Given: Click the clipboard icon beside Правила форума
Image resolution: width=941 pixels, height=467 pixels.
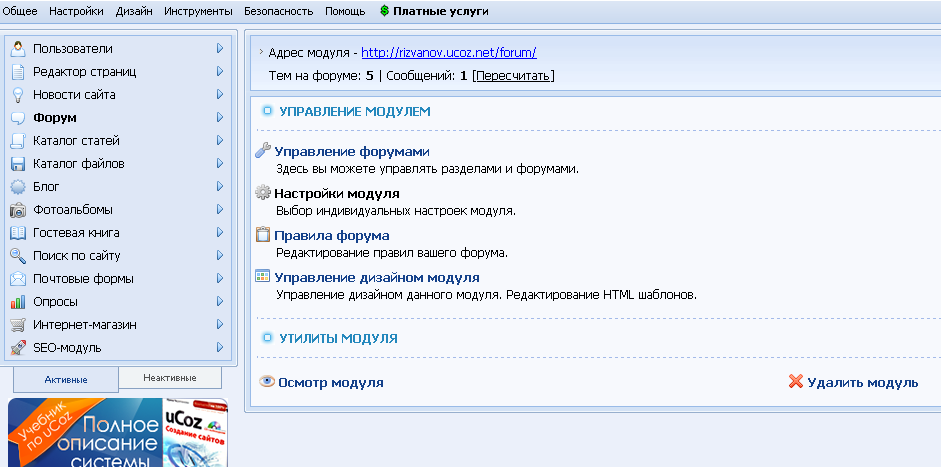Looking at the screenshot, I should [x=263, y=235].
